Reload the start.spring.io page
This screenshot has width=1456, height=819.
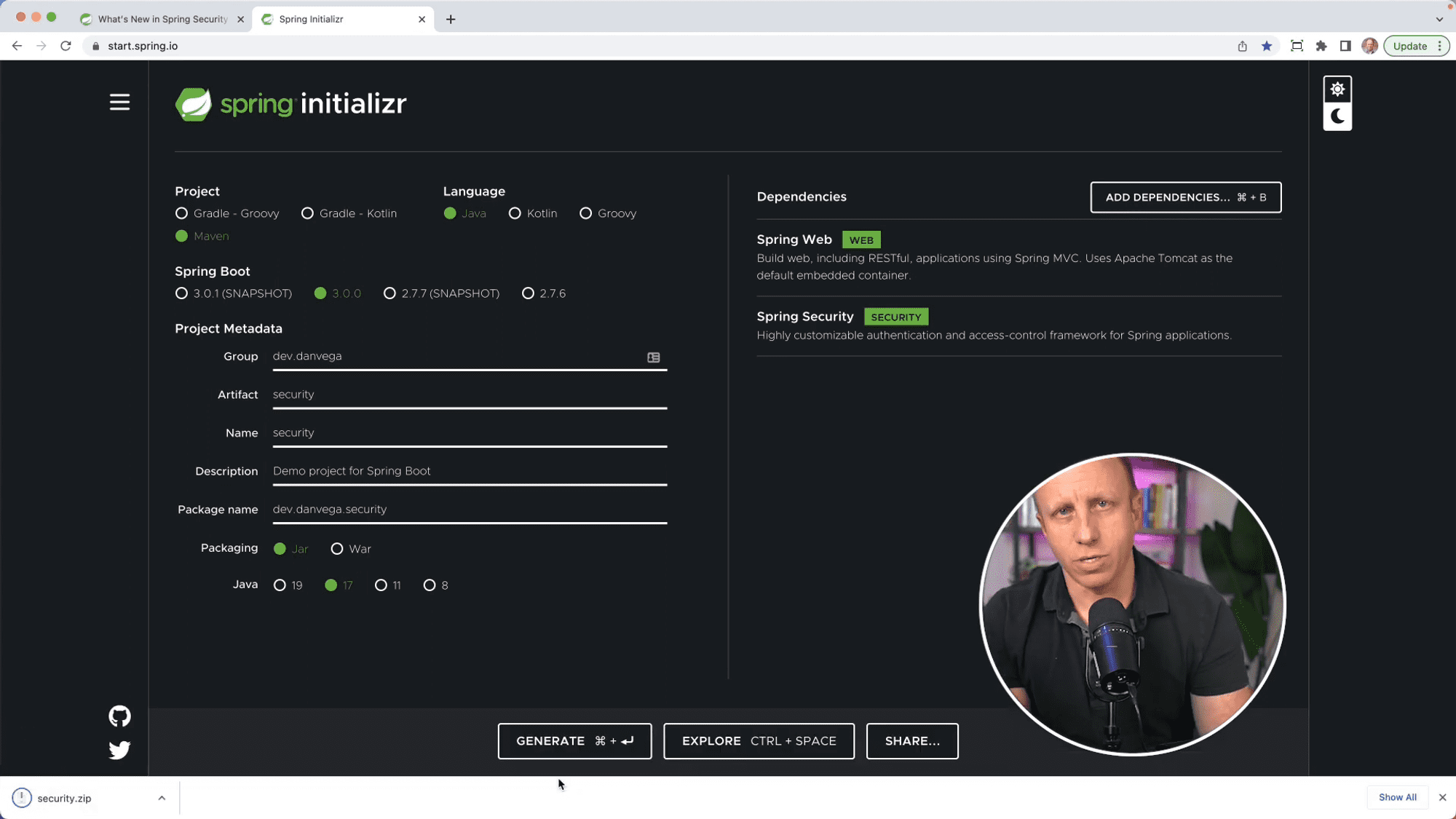click(66, 46)
